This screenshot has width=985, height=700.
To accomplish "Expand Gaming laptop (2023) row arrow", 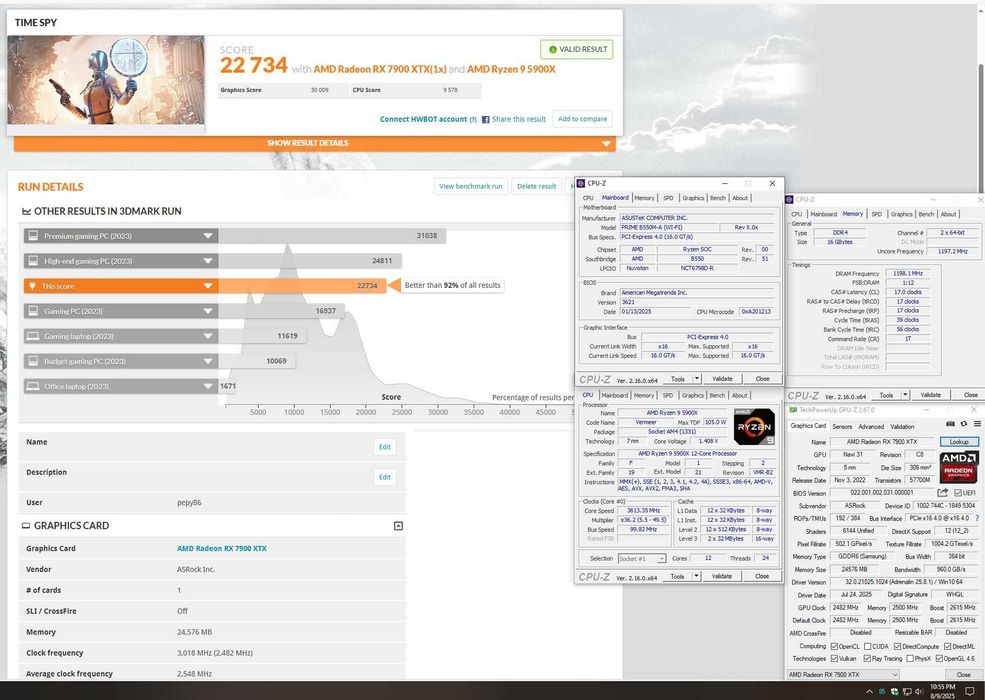I will click(208, 336).
